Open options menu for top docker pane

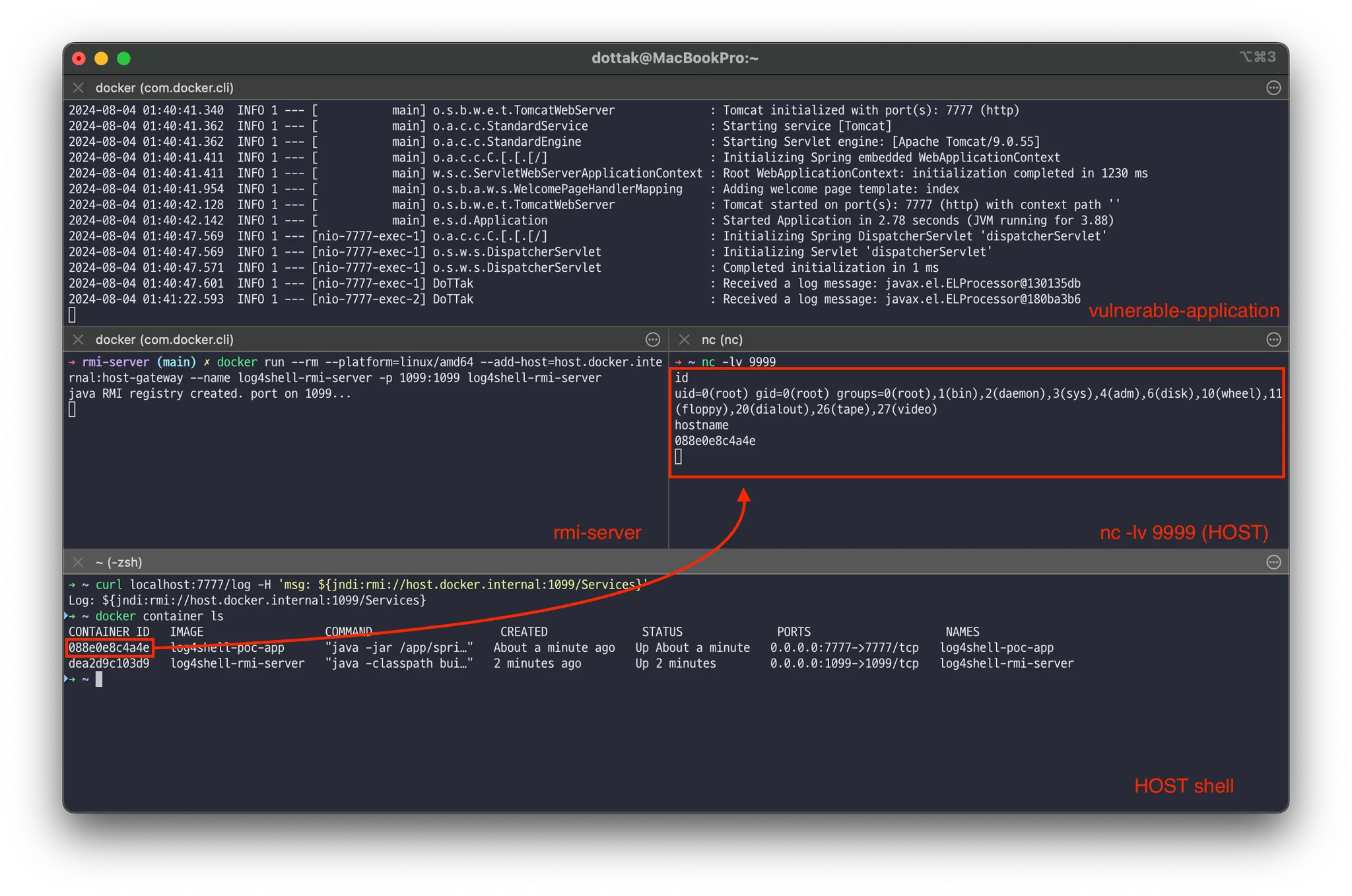[x=1273, y=88]
